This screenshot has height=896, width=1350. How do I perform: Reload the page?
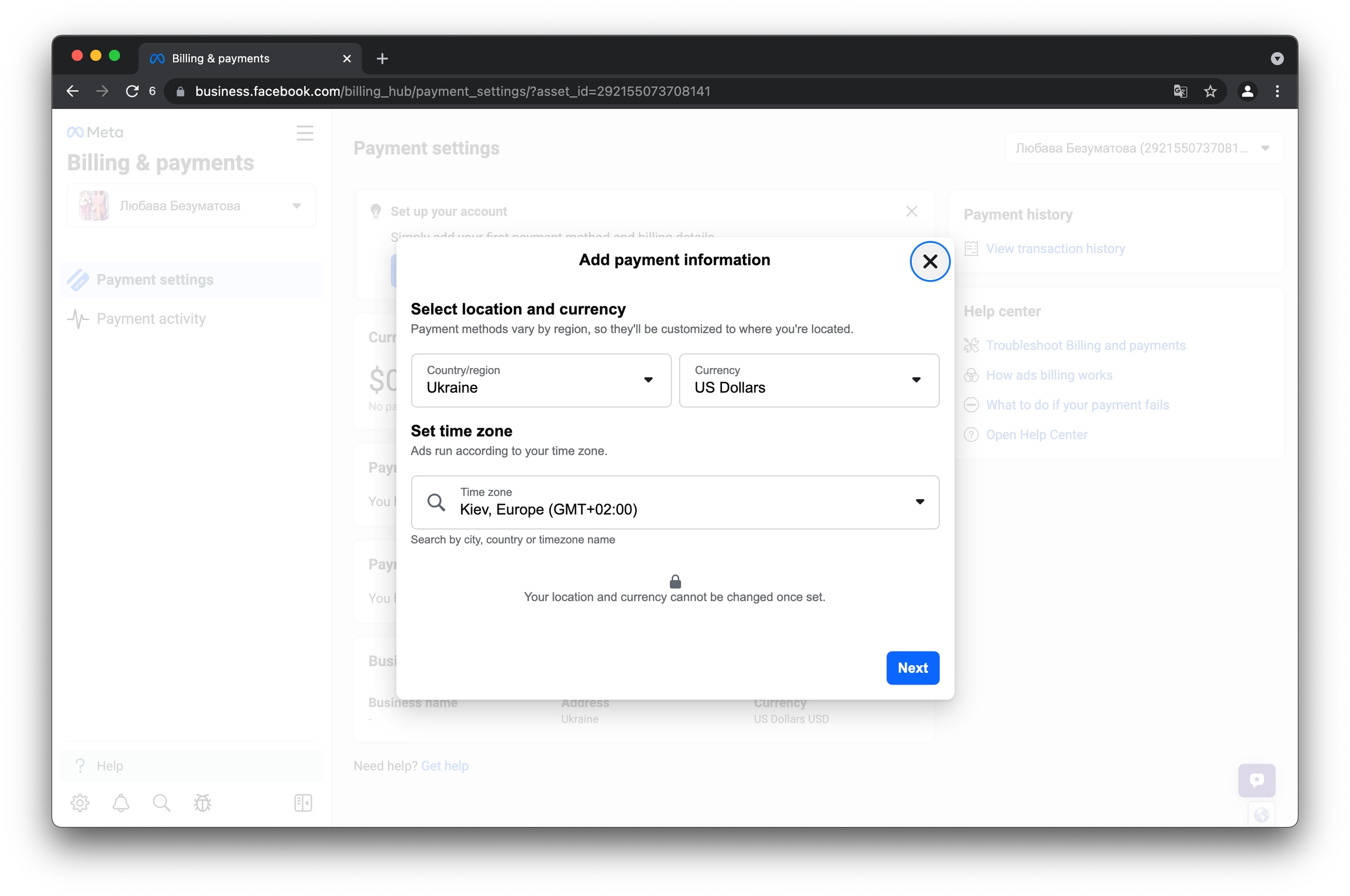pos(132,91)
